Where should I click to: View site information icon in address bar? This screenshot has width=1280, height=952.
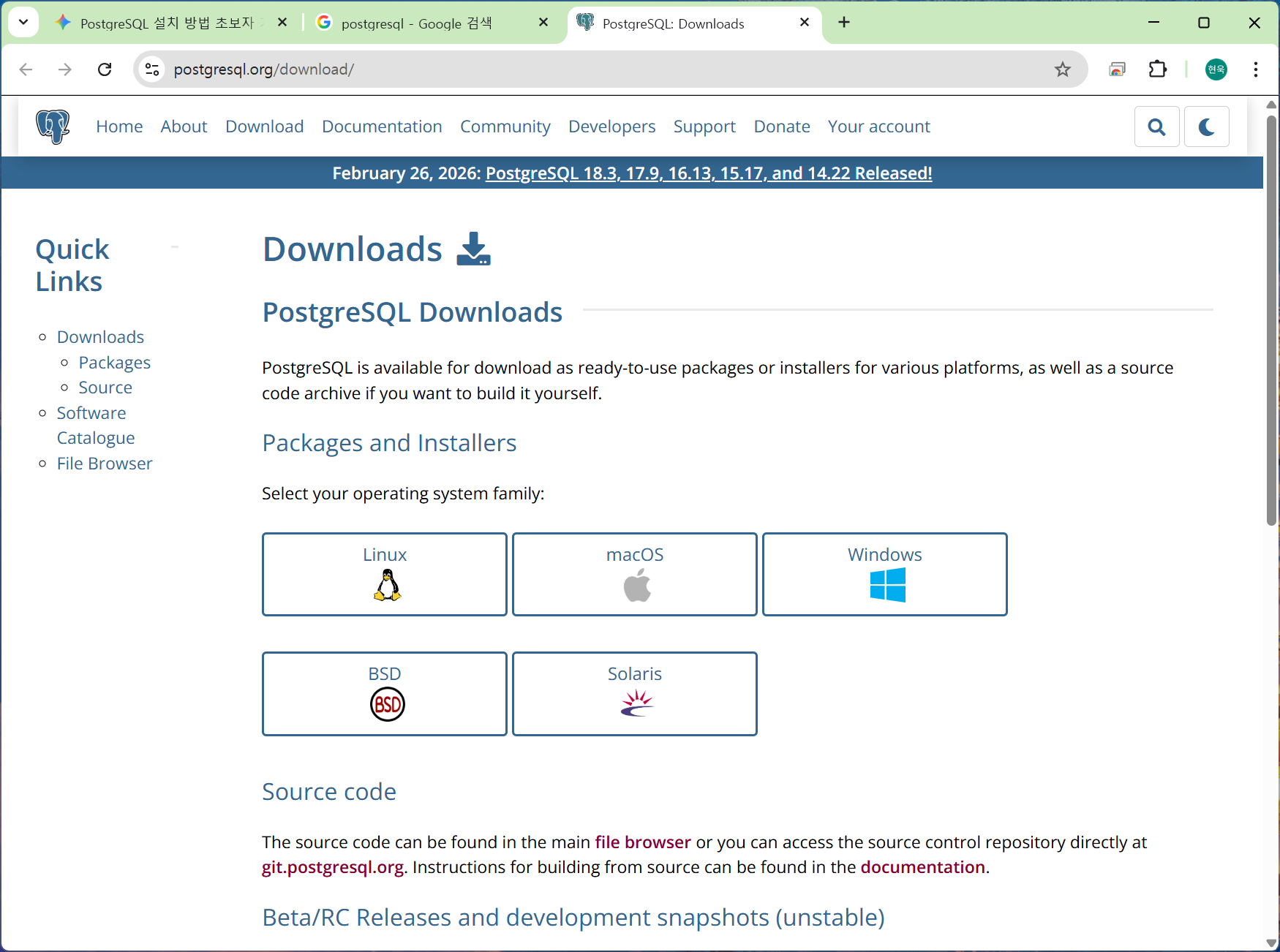click(x=152, y=69)
